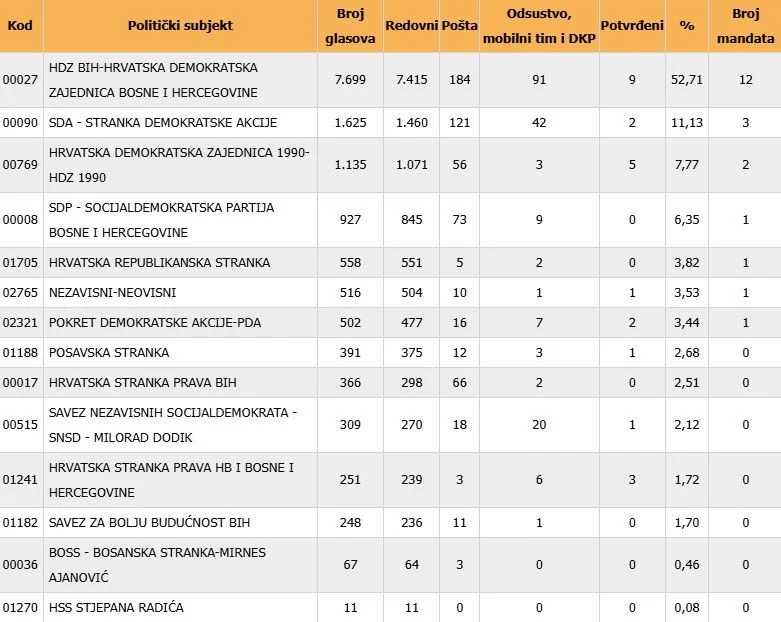
Task: Click the Savez za Bolju Budućnost BIH row
Action: pos(390,522)
